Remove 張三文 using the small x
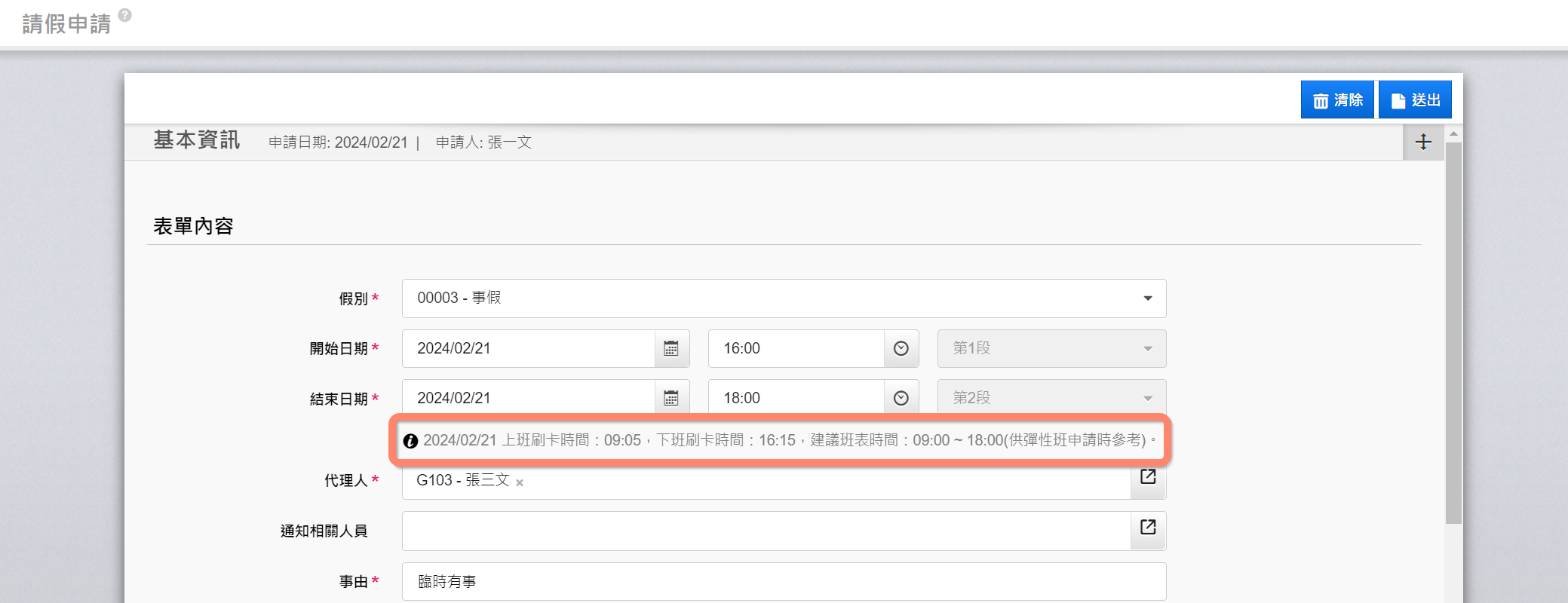 tap(520, 482)
